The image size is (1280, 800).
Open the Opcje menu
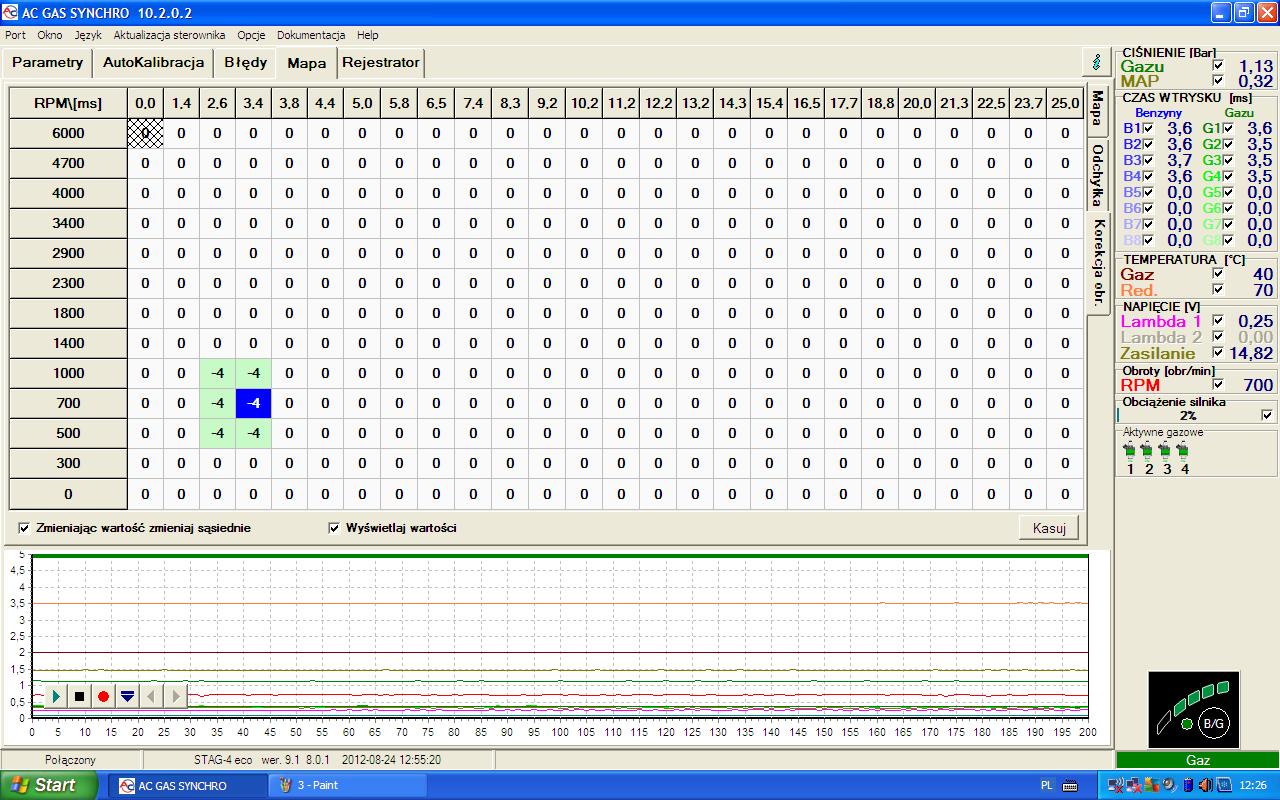pos(251,35)
